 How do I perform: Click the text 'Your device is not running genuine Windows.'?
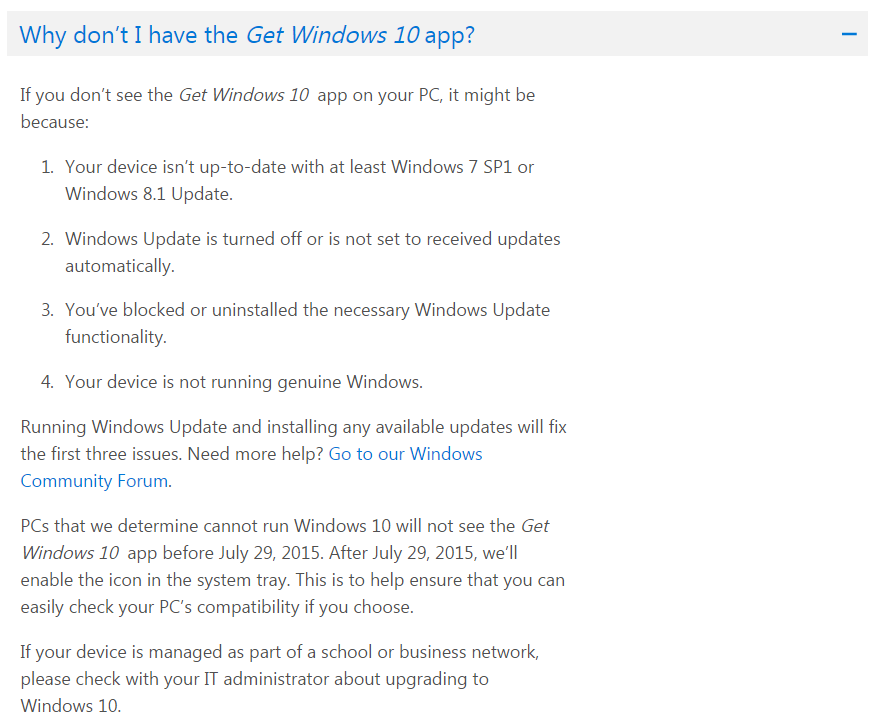pyautogui.click(x=244, y=382)
